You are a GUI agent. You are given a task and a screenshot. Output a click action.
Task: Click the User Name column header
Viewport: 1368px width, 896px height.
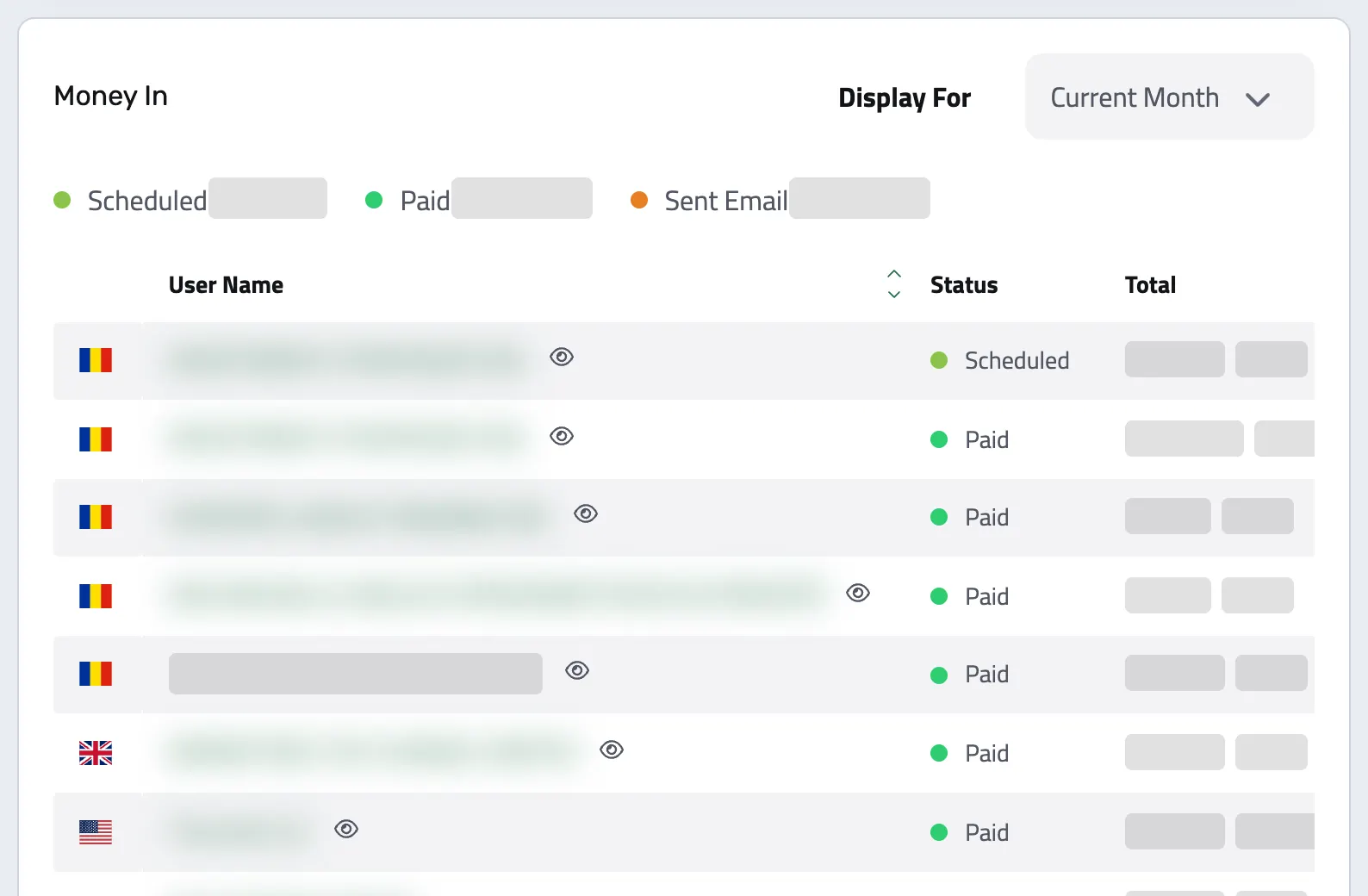(226, 285)
